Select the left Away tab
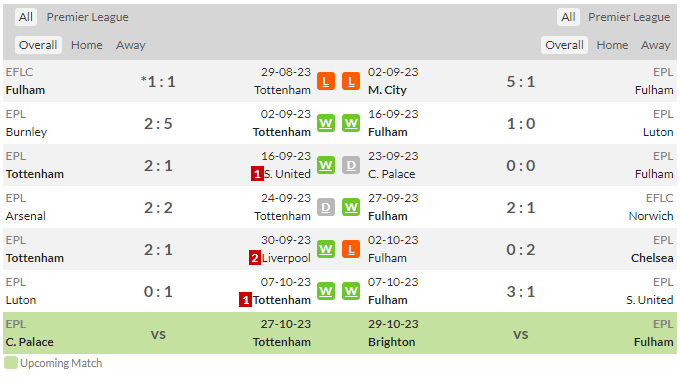 click(131, 45)
